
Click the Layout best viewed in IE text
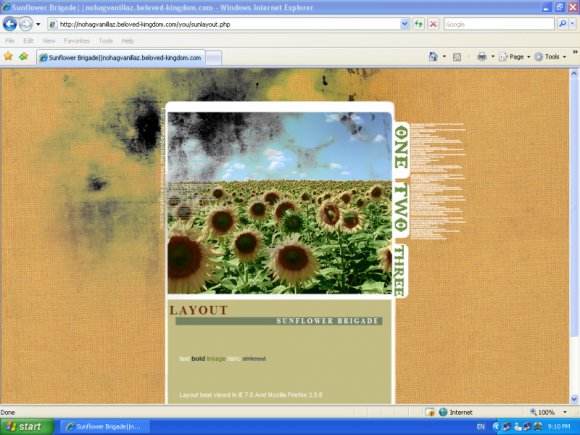(x=251, y=395)
